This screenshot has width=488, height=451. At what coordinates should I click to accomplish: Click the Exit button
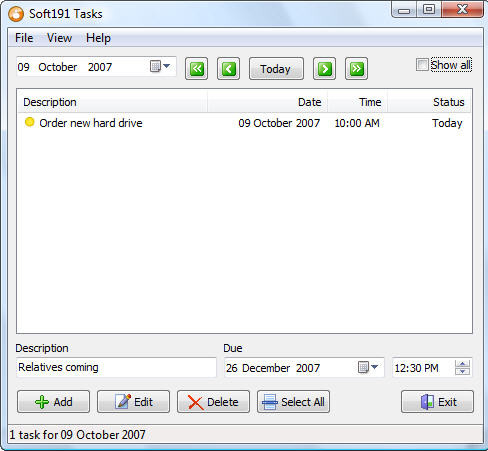[437, 402]
